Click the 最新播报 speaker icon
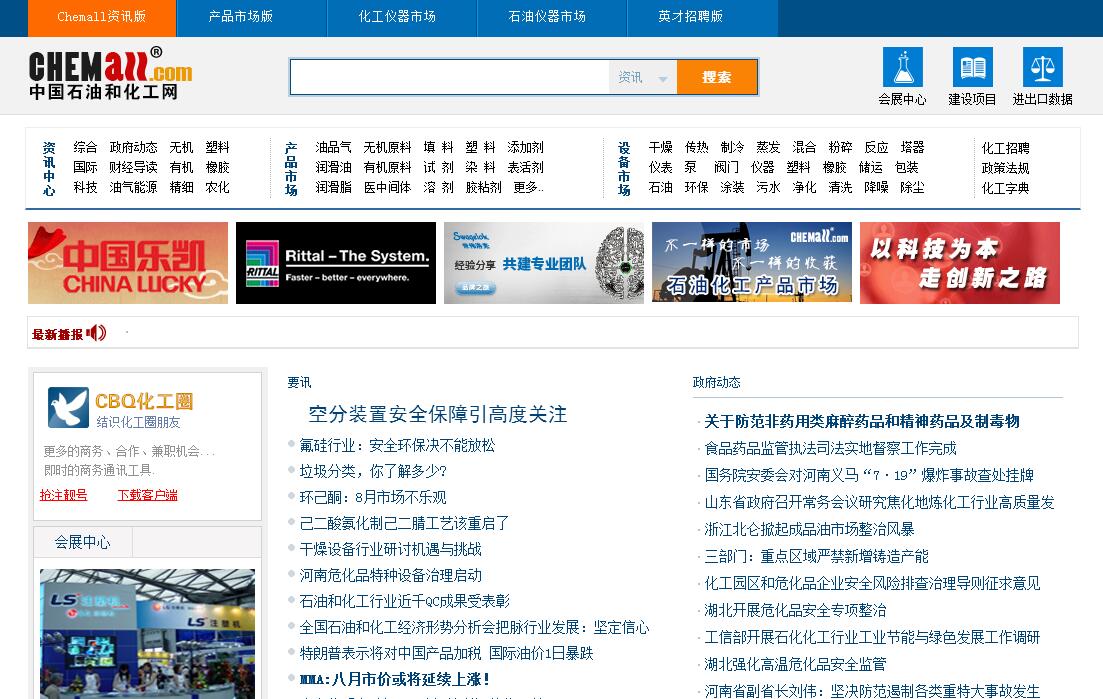This screenshot has height=699, width=1103. point(97,333)
